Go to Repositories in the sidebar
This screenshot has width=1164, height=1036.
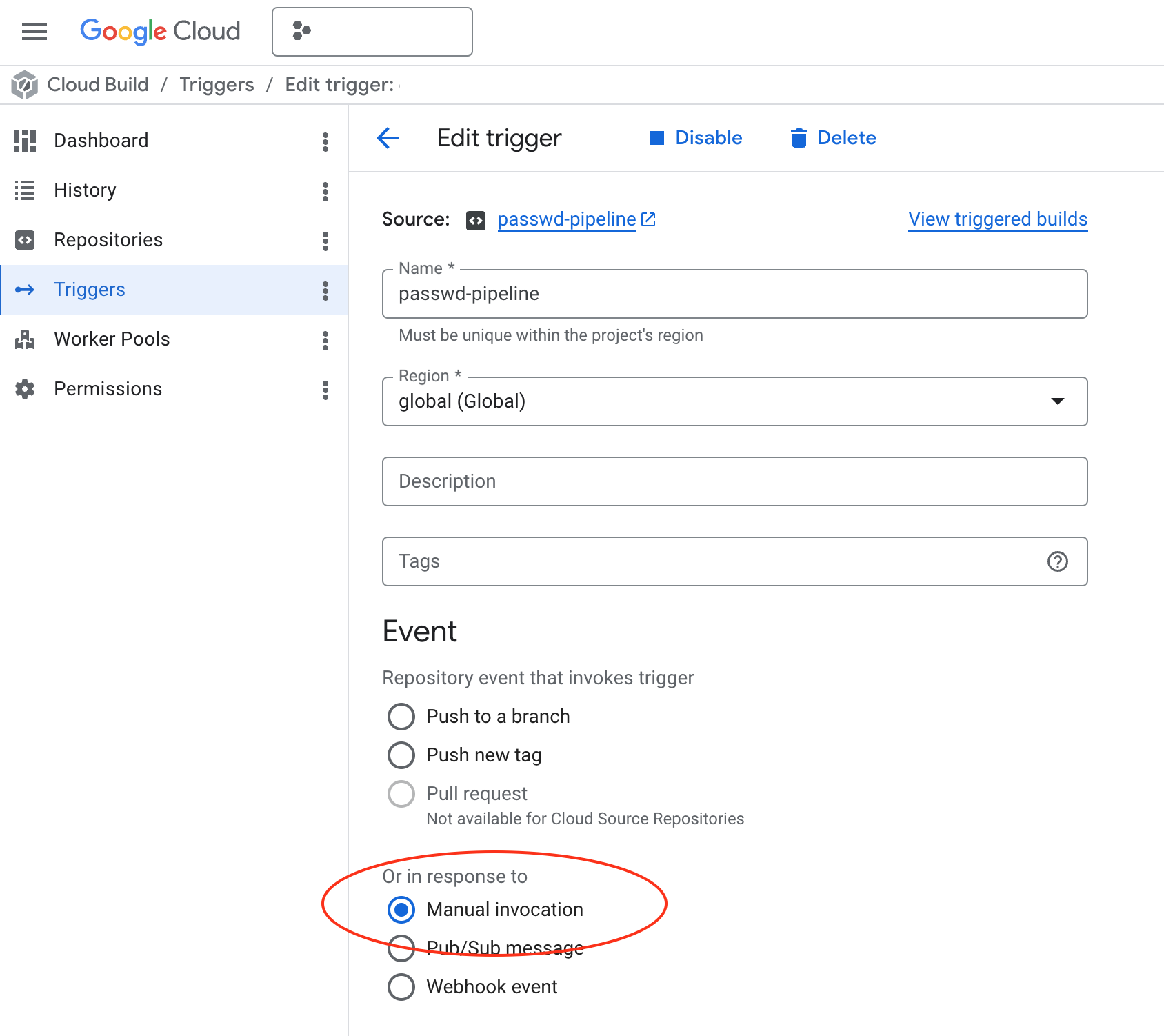pos(108,240)
